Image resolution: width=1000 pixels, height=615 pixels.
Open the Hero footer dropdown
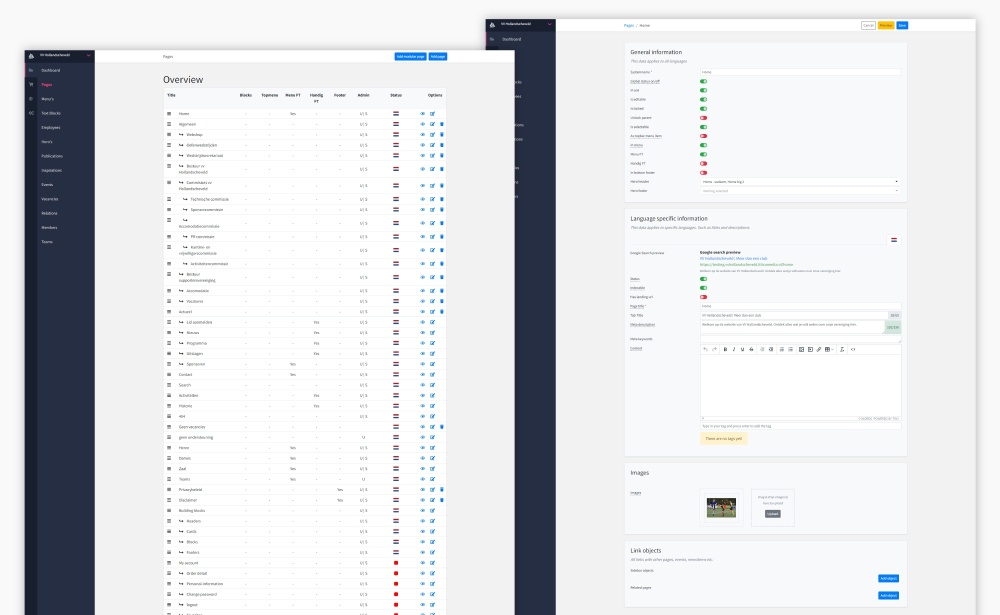[x=799, y=190]
